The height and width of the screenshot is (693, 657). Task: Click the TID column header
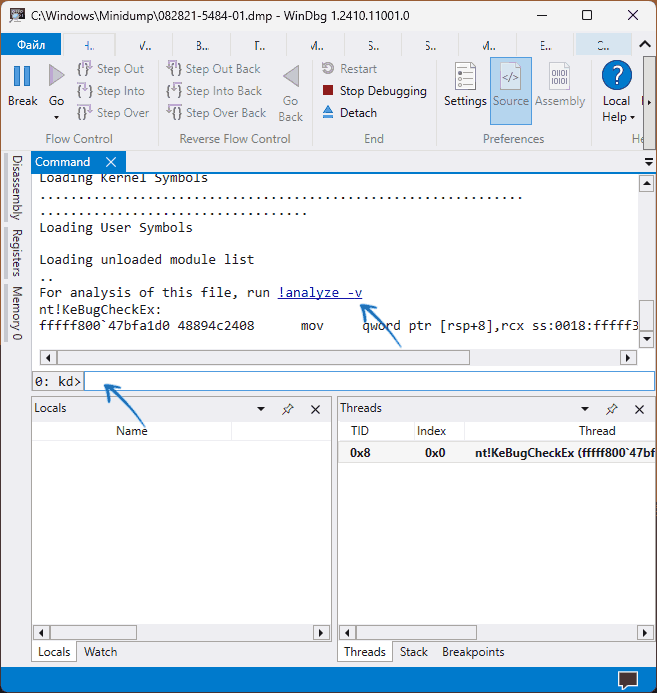click(x=360, y=431)
